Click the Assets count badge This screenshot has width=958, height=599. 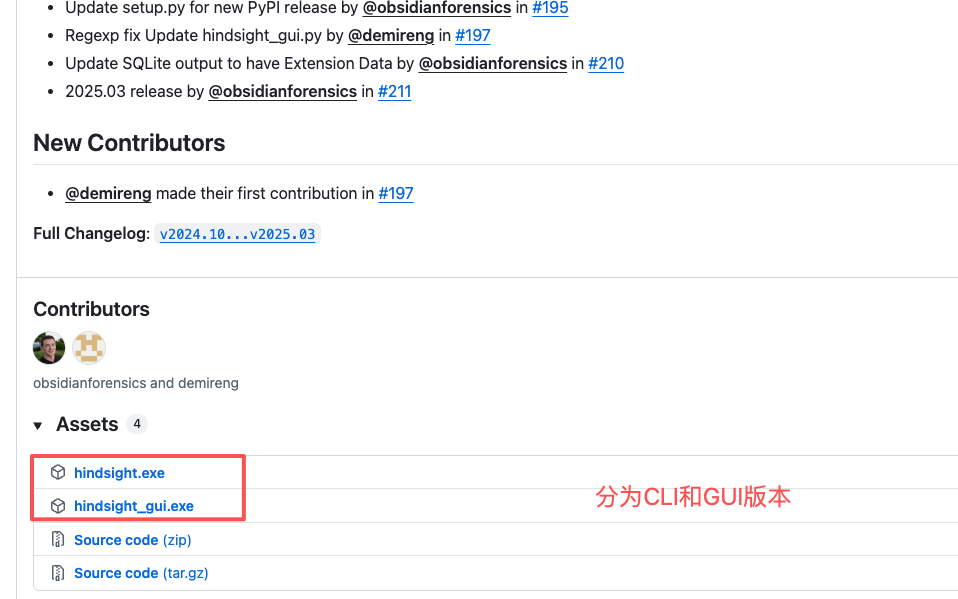137,424
